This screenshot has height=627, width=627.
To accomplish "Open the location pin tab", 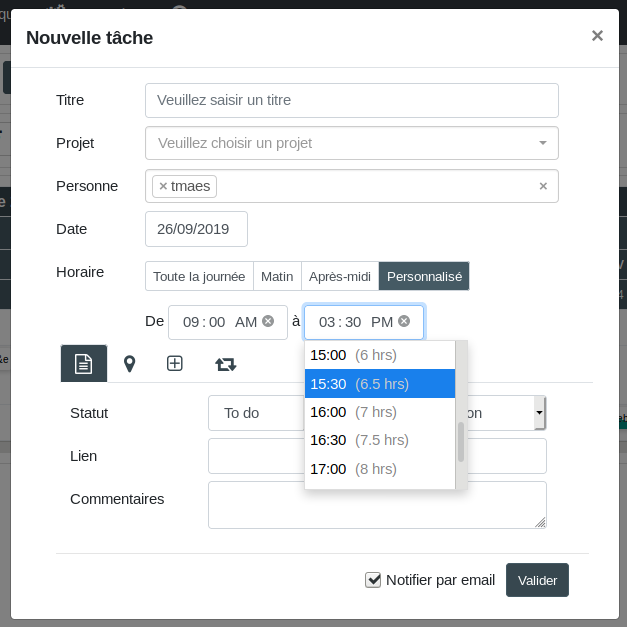I will pyautogui.click(x=129, y=364).
